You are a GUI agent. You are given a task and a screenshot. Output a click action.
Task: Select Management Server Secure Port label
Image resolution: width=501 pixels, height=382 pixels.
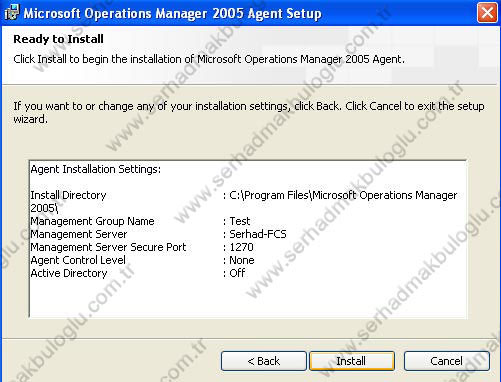108,247
